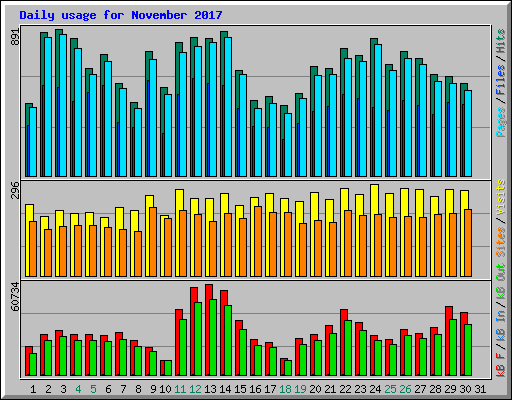512x400 pixels.
Task: Click green weekend day label '18'
Action: [x=285, y=389]
